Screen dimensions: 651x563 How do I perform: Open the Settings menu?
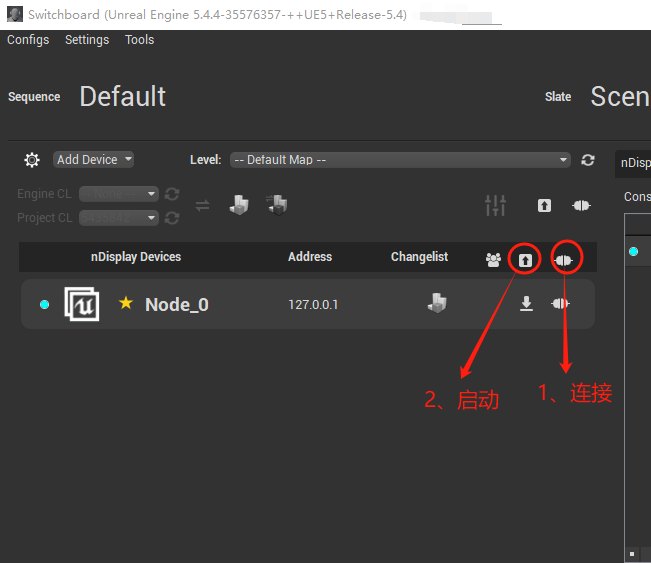pos(87,40)
